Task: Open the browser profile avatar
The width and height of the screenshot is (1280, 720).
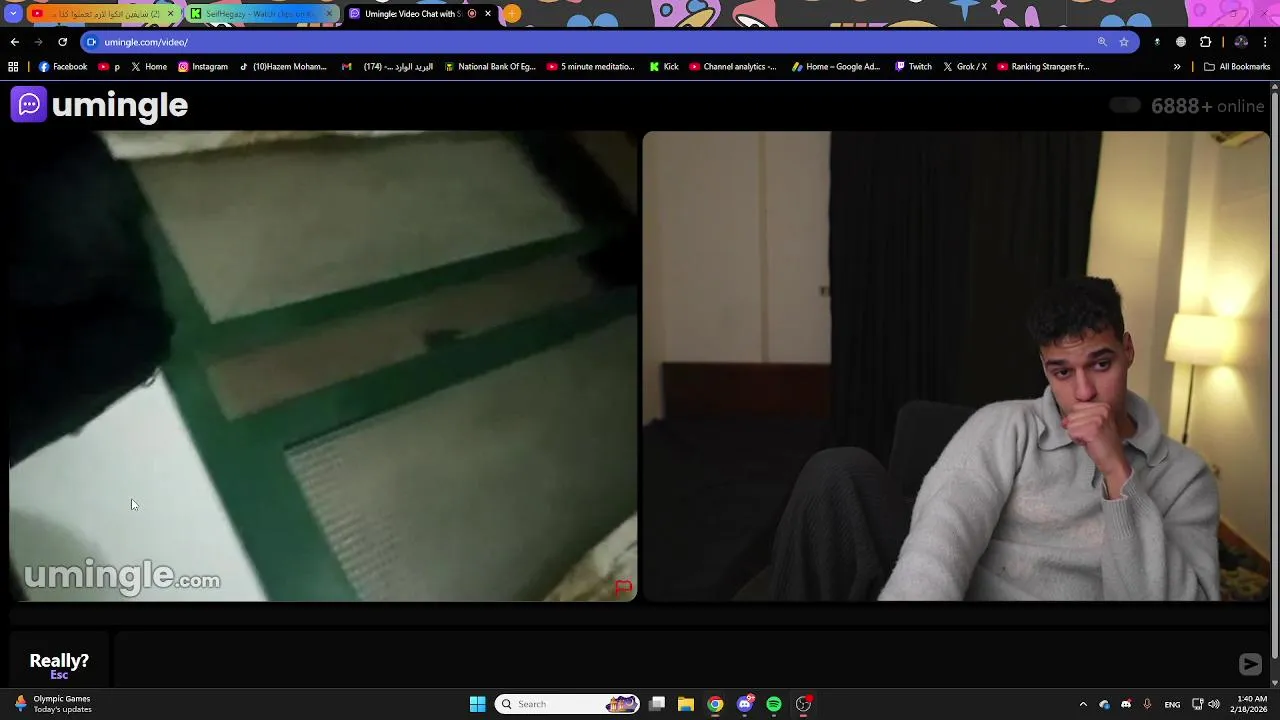Action: [x=1241, y=42]
